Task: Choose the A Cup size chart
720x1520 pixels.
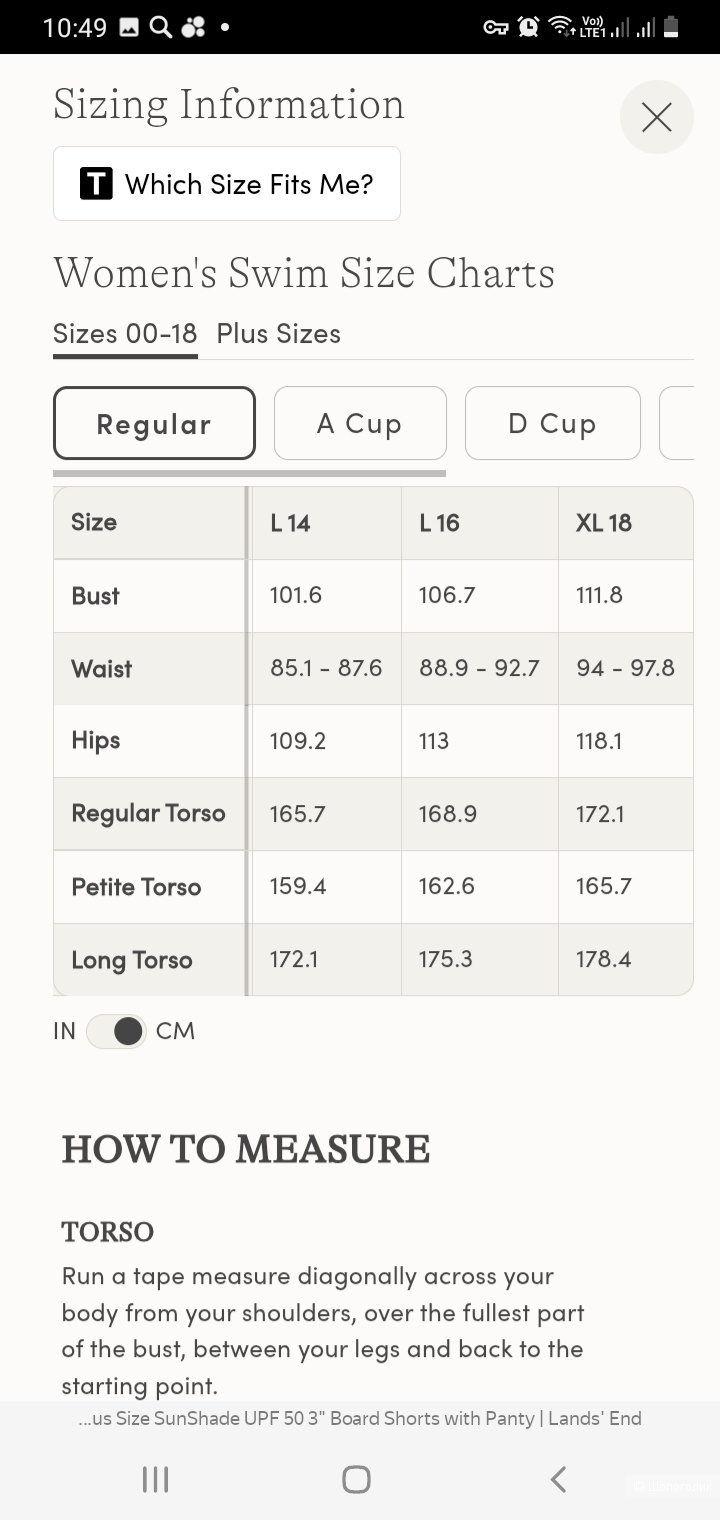Action: click(x=360, y=423)
